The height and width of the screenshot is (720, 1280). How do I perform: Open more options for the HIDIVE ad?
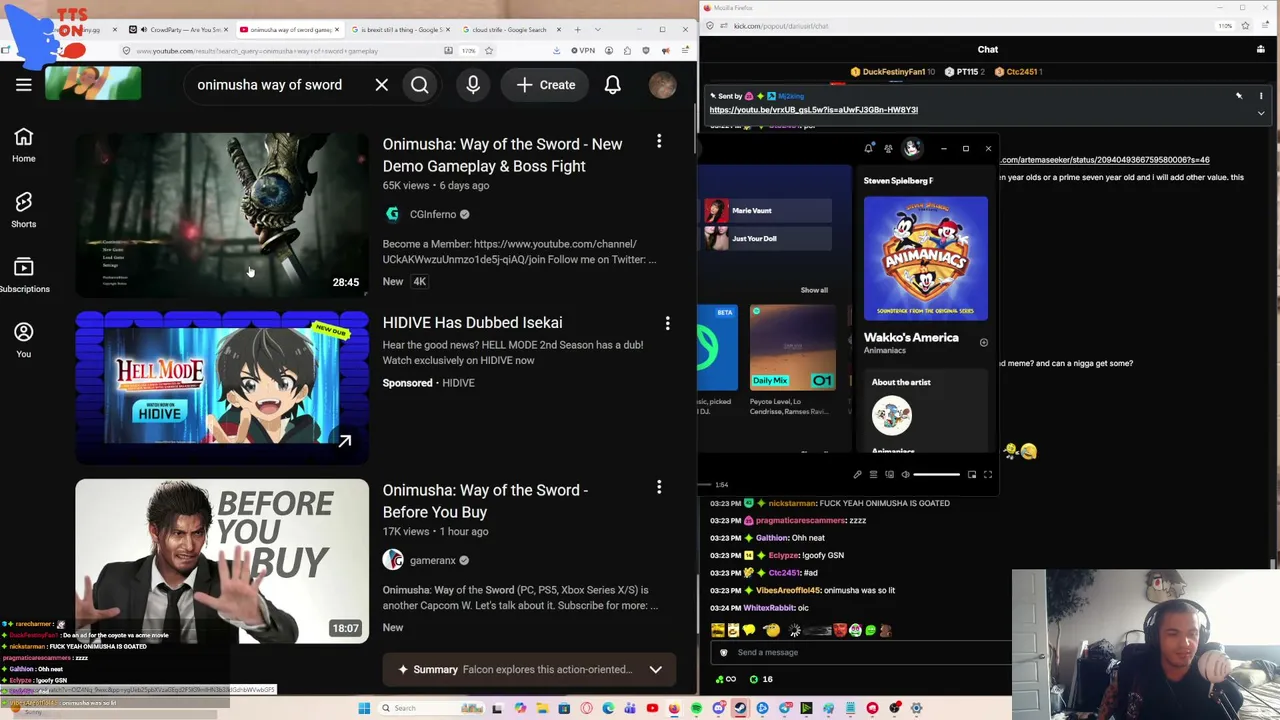(667, 323)
